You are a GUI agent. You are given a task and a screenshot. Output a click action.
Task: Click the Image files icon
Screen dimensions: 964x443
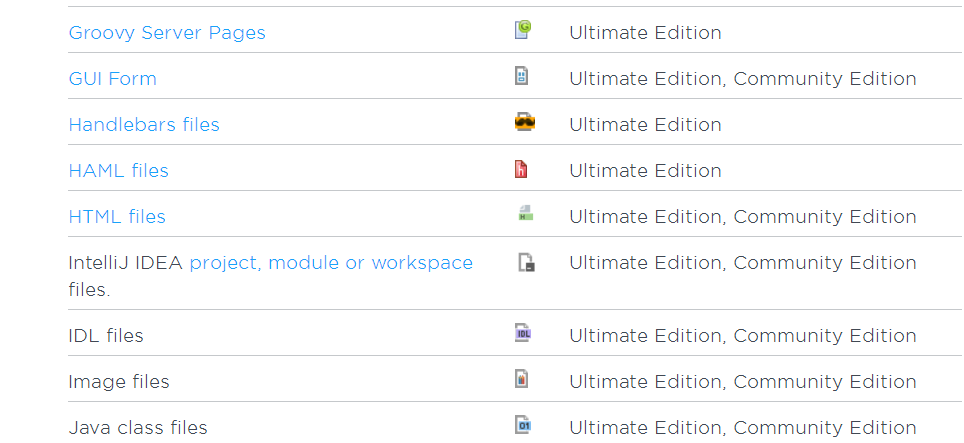(x=521, y=378)
